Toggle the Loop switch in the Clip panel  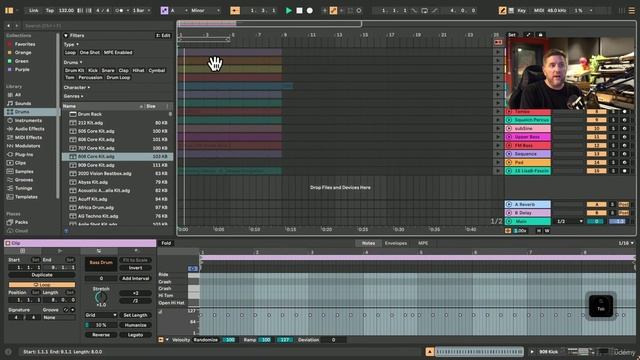coord(42,284)
